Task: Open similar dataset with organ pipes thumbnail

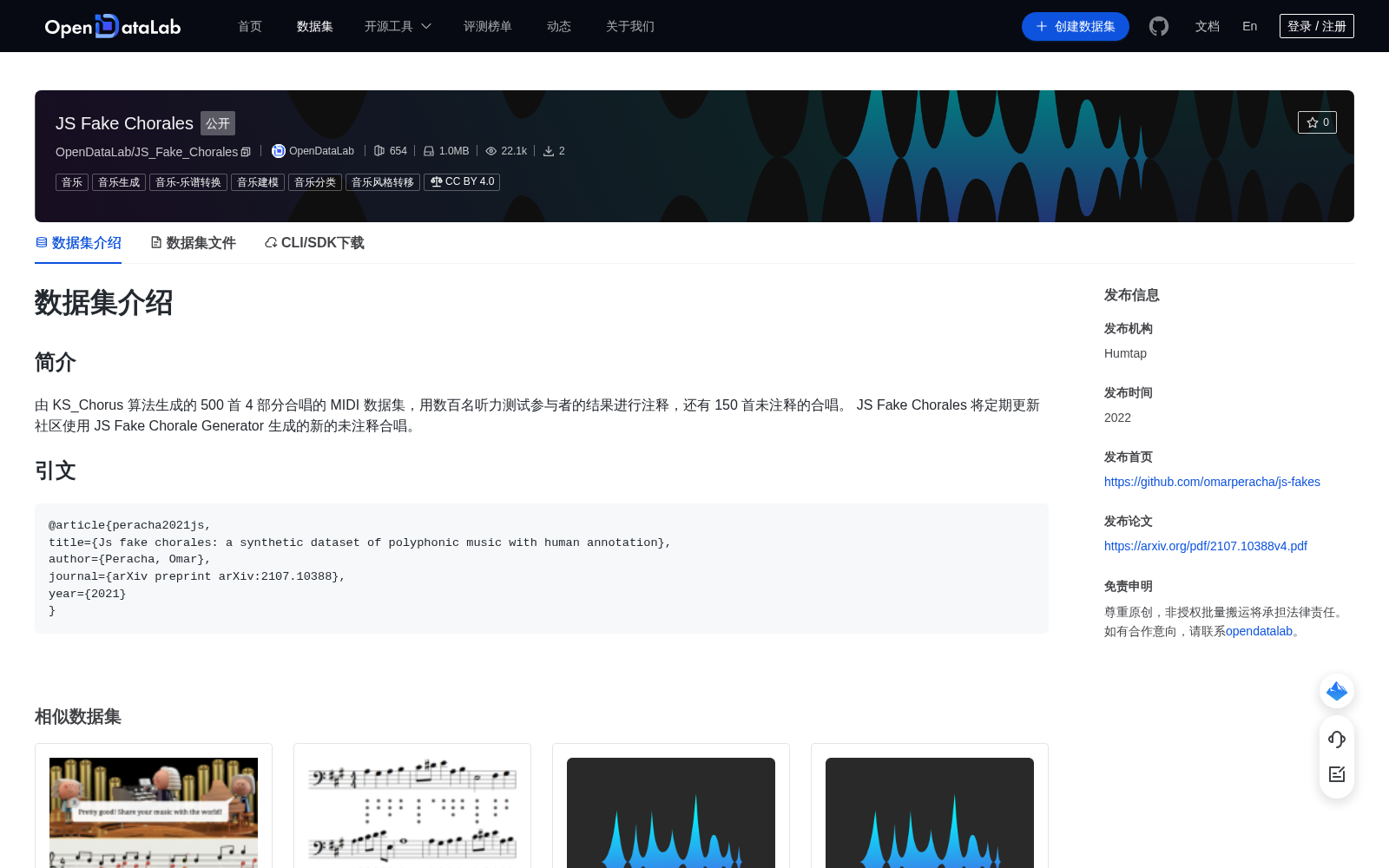Action: (154, 812)
